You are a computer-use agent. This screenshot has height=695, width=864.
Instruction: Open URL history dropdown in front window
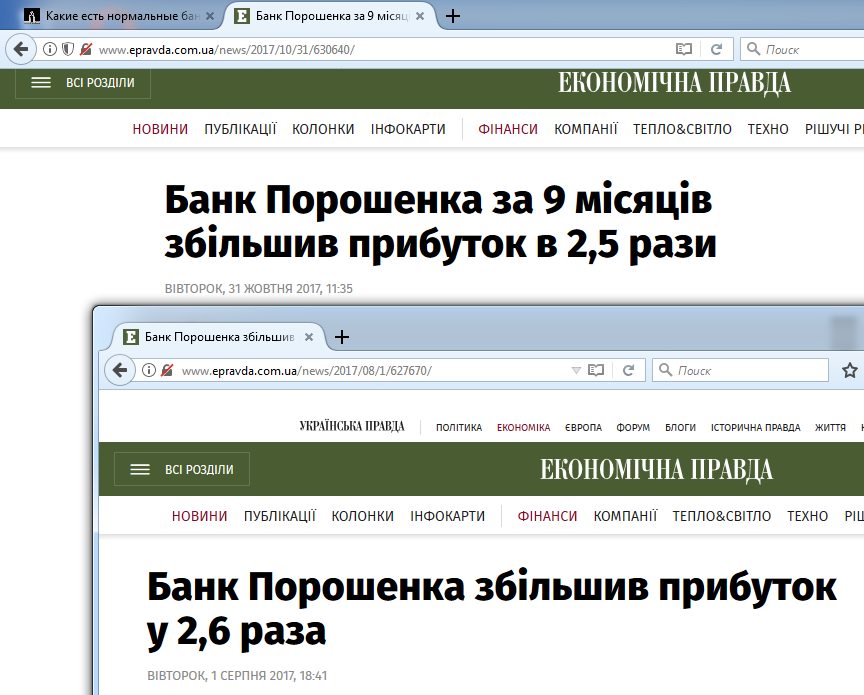pos(576,370)
